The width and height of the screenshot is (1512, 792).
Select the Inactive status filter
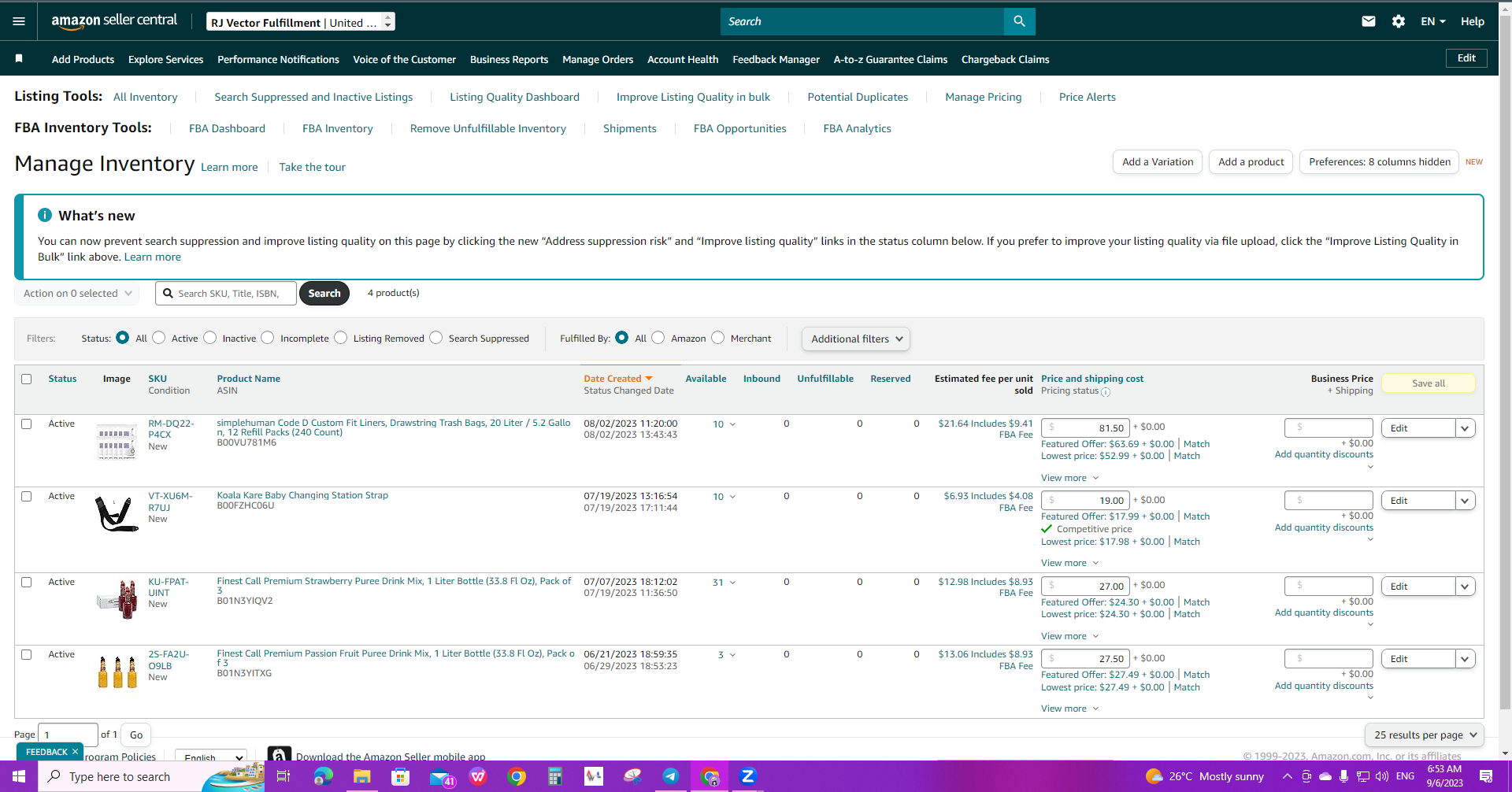210,338
